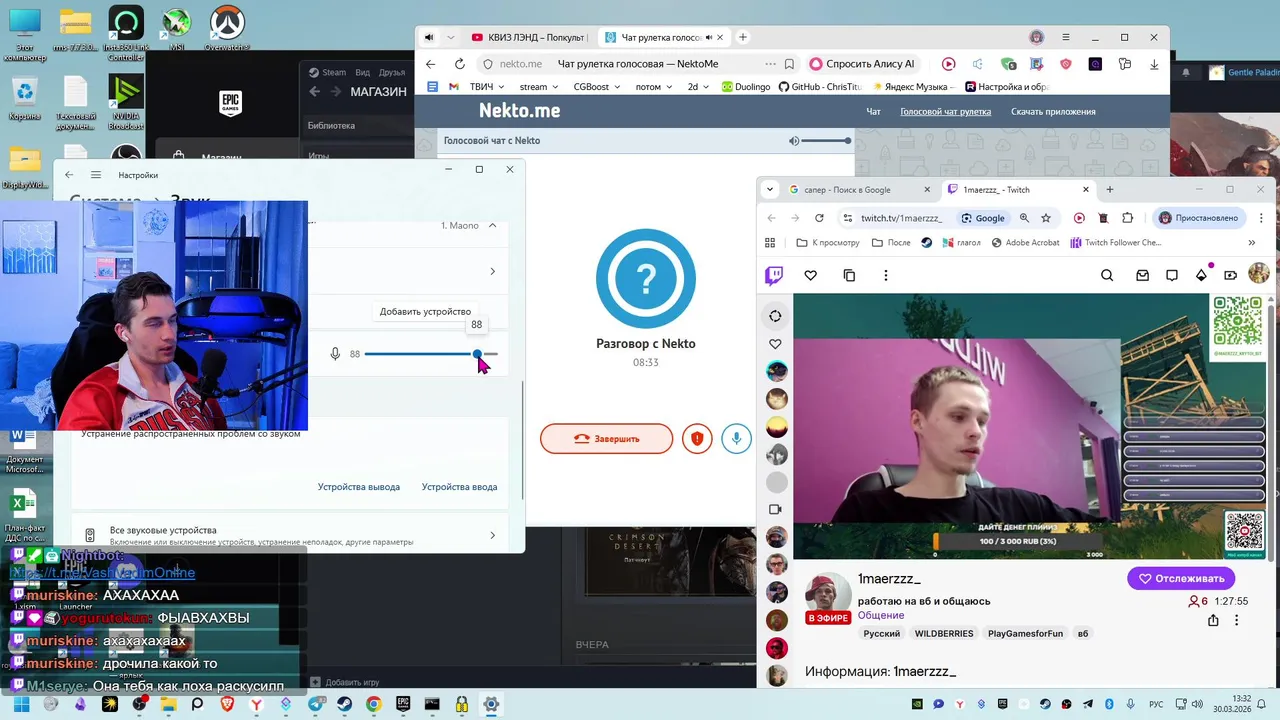Viewport: 1280px width, 720px height.
Task: Open the 2d bookmarks folder dropdown
Action: click(698, 87)
